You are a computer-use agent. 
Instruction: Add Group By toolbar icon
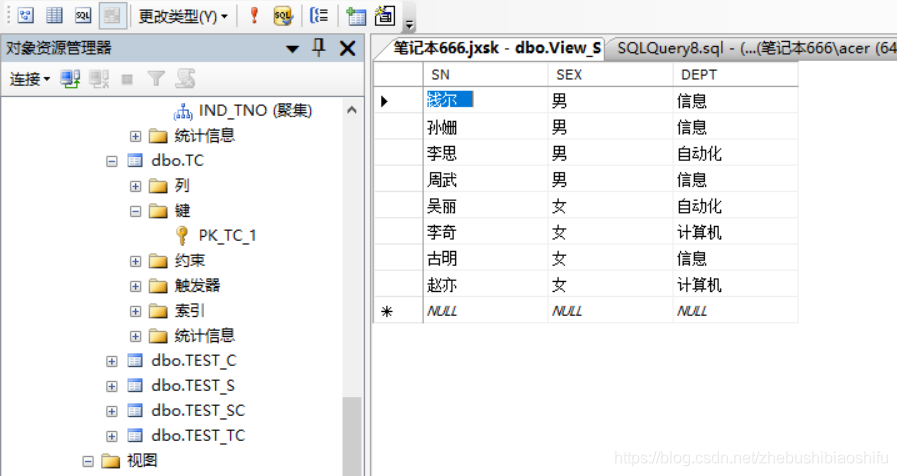(x=319, y=15)
